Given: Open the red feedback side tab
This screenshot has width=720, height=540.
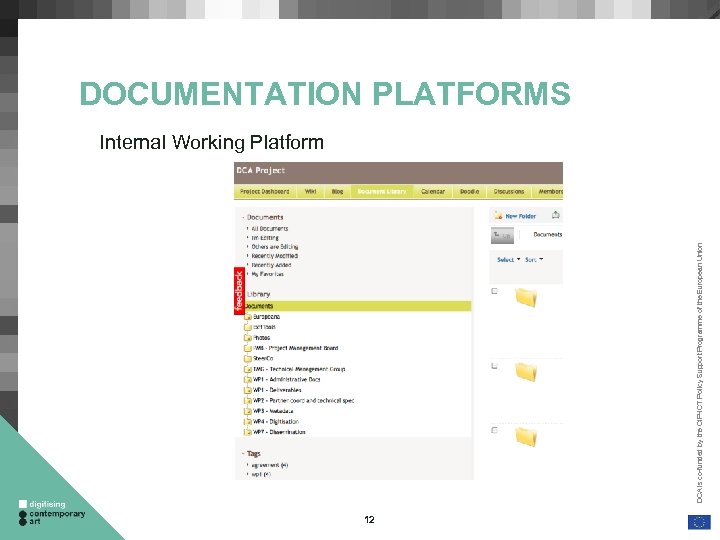Looking at the screenshot, I should (x=239, y=291).
